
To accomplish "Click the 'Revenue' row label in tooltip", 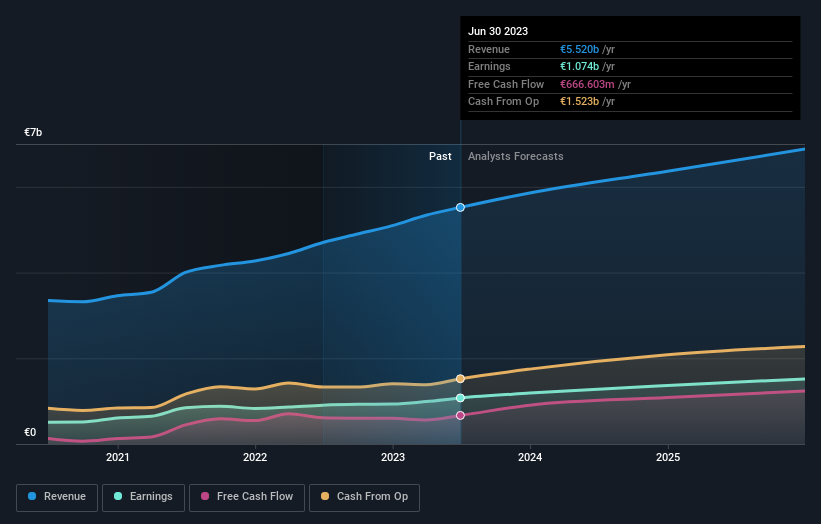I will click(x=489, y=49).
